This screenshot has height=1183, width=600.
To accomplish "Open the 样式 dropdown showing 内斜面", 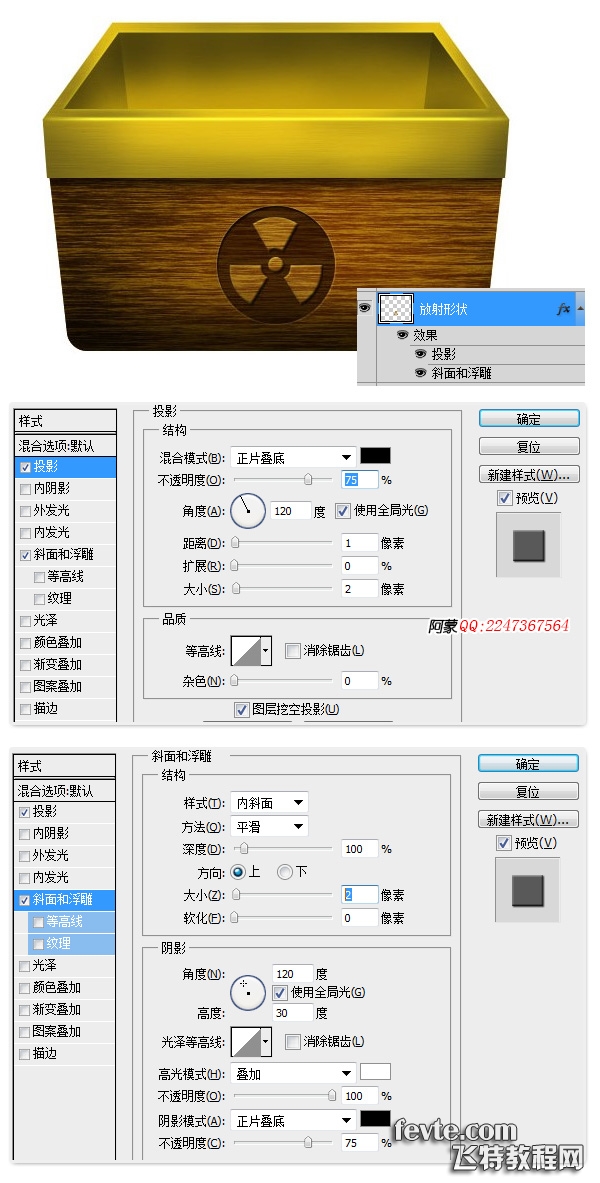I will [x=269, y=803].
